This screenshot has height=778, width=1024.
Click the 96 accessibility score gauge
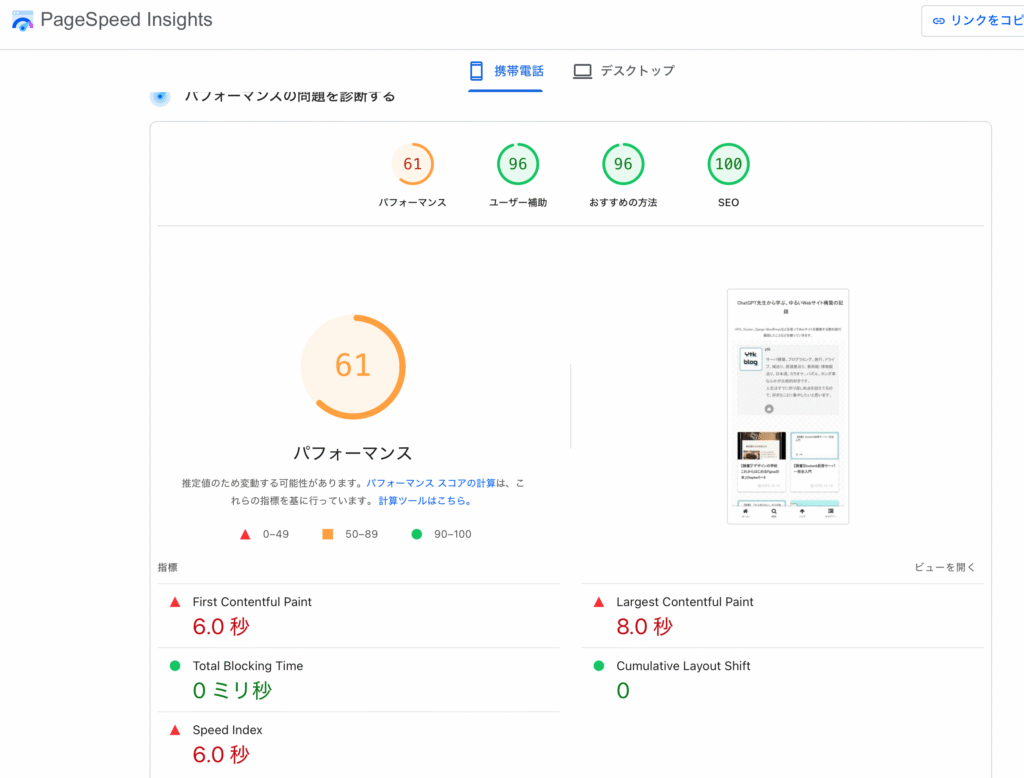[x=517, y=164]
